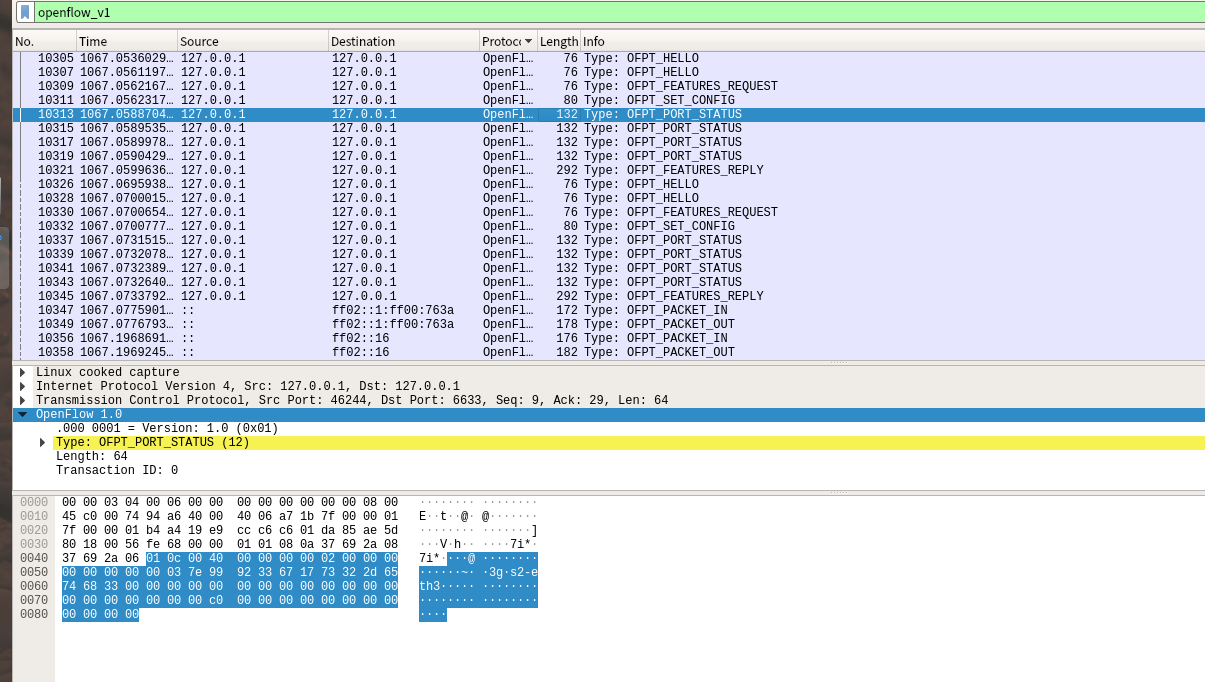Click hex dump offset 0050 row bytes
Image resolution: width=1205 pixels, height=682 pixels.
[230, 572]
